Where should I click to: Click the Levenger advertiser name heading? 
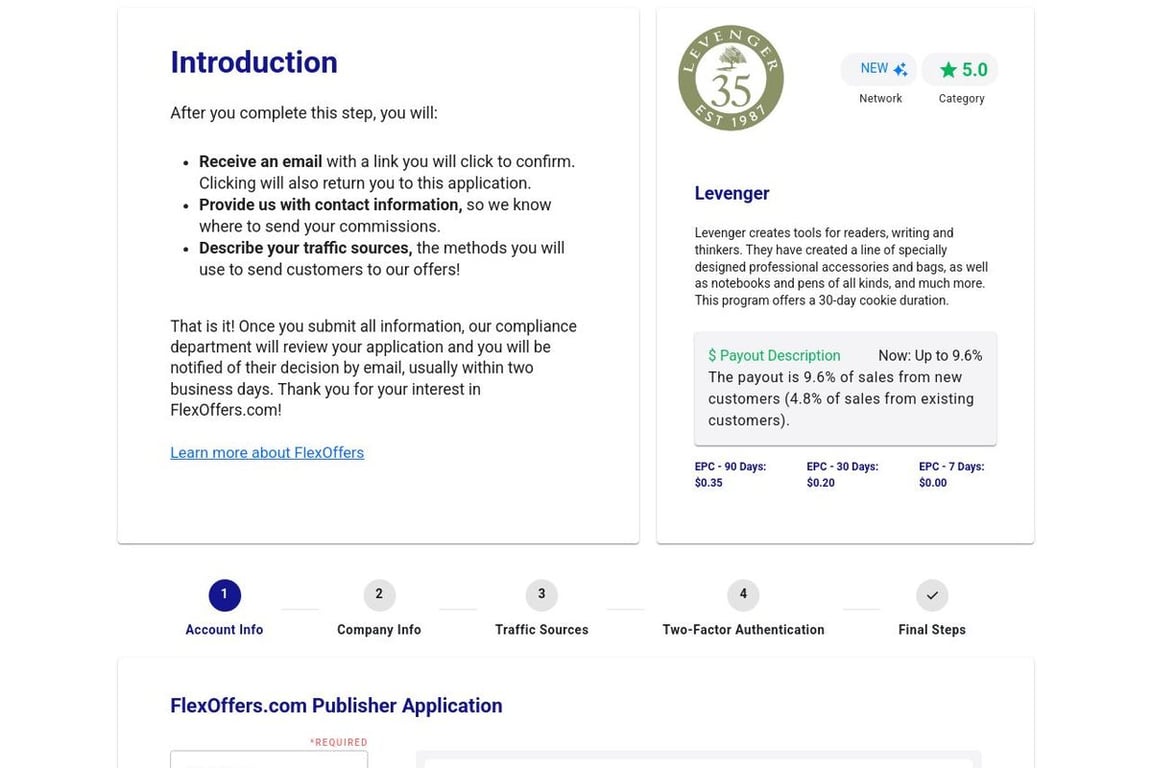point(732,193)
